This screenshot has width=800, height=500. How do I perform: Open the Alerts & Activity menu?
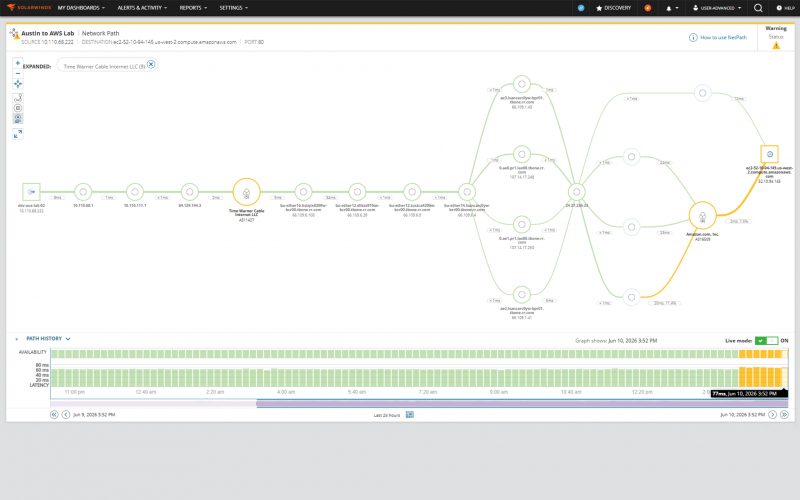142,8
